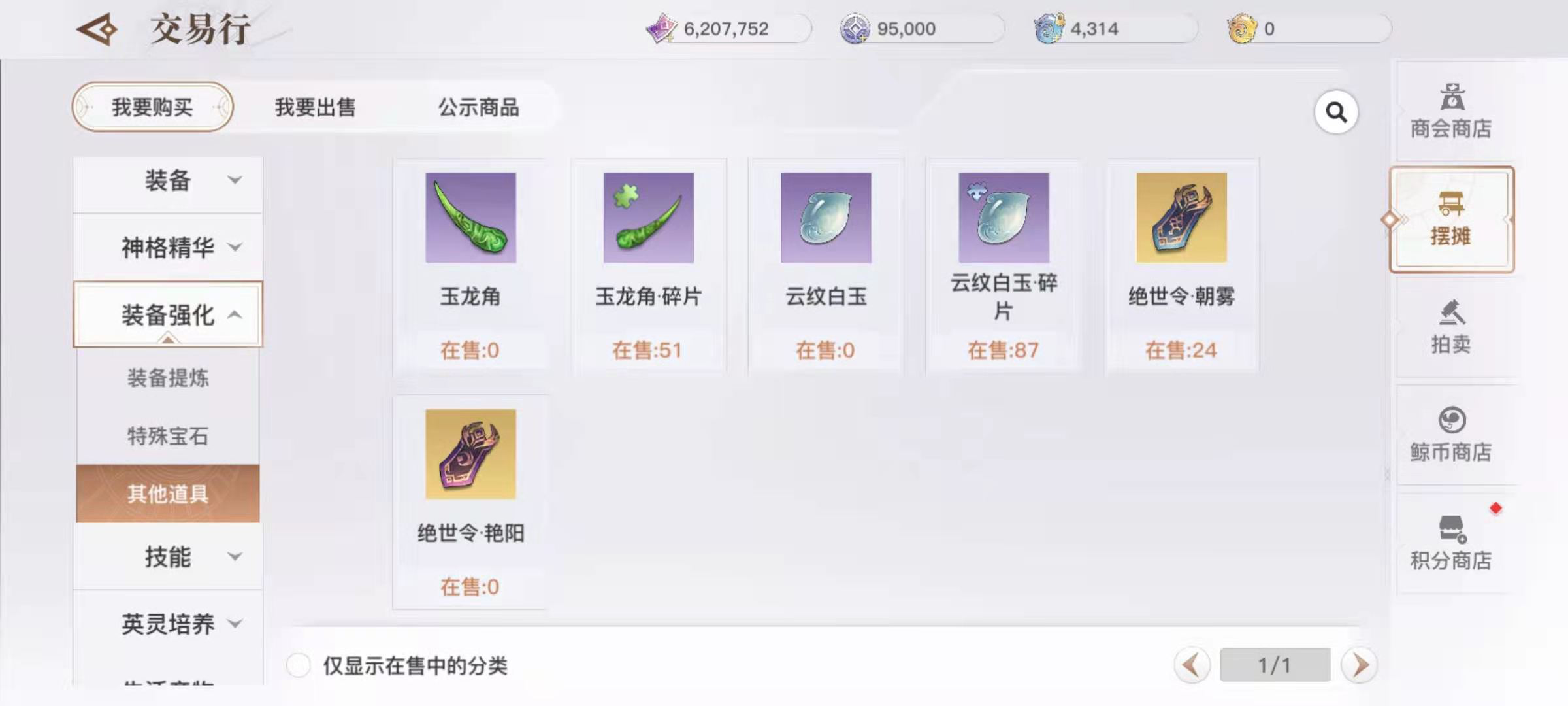The height and width of the screenshot is (706, 1568).
Task: Expand the 神格精华 category
Action: click(x=168, y=248)
